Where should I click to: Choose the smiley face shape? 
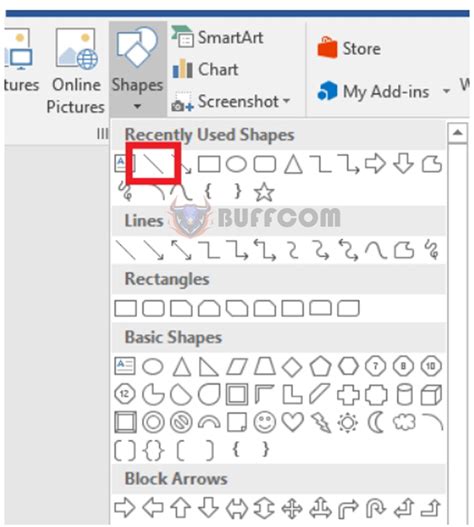pyautogui.click(x=265, y=422)
